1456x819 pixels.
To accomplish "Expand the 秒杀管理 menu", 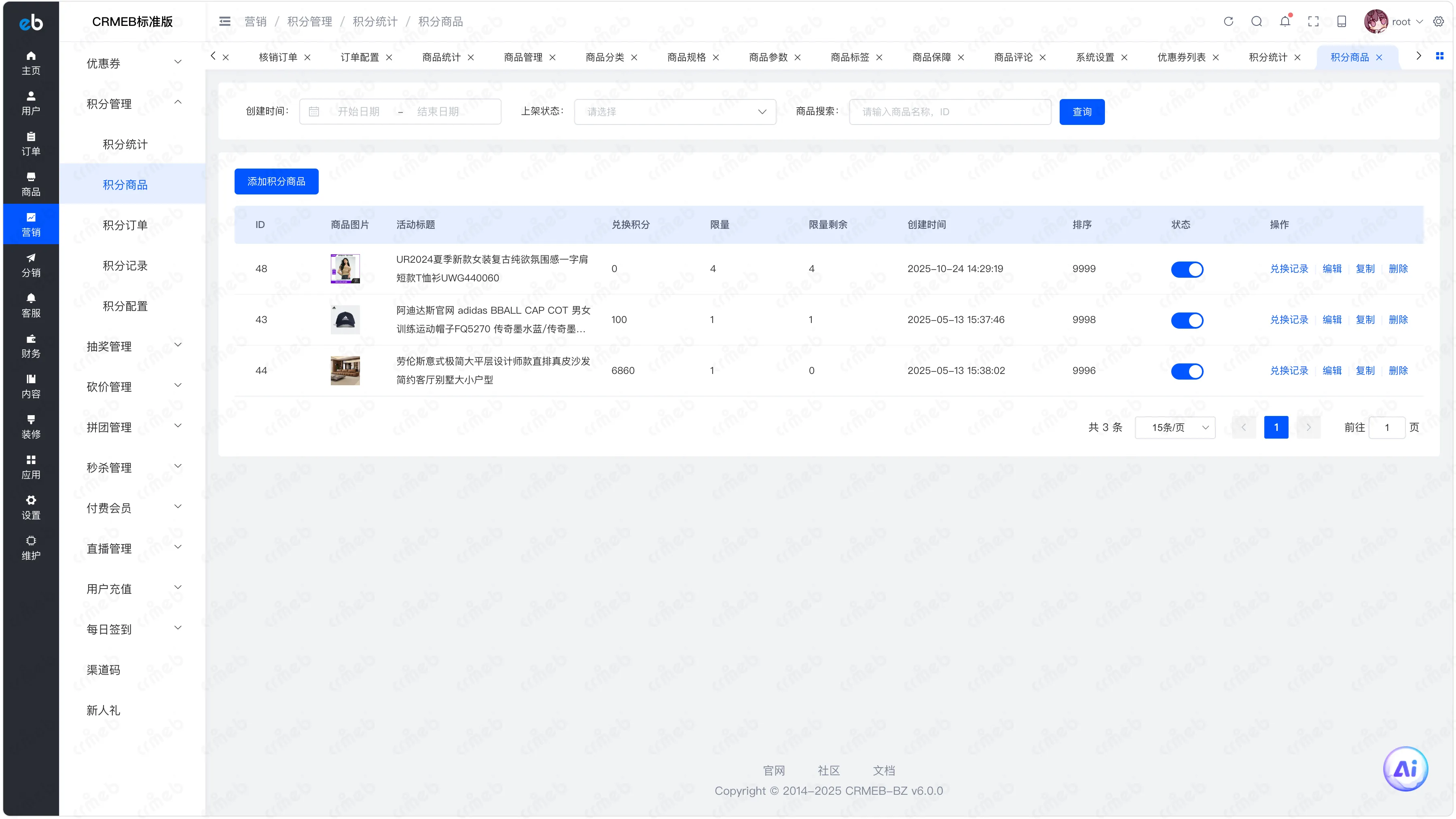I will click(x=132, y=467).
